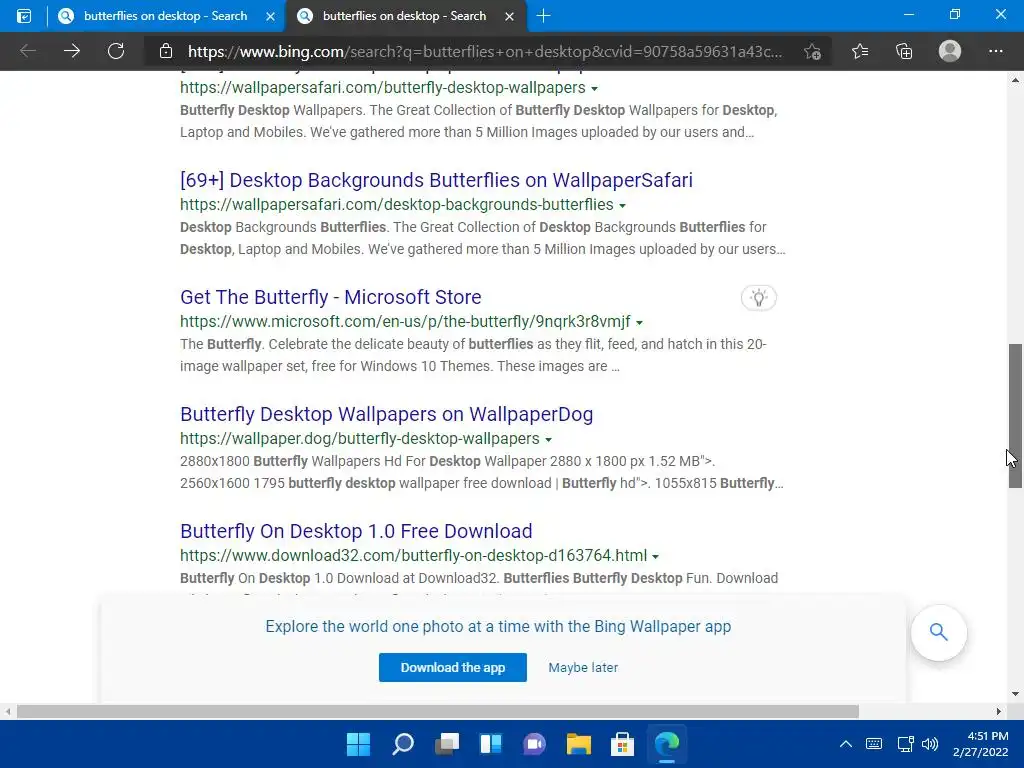Viewport: 1024px width, 768px height.
Task: Open volume control tray icon
Action: [930, 744]
